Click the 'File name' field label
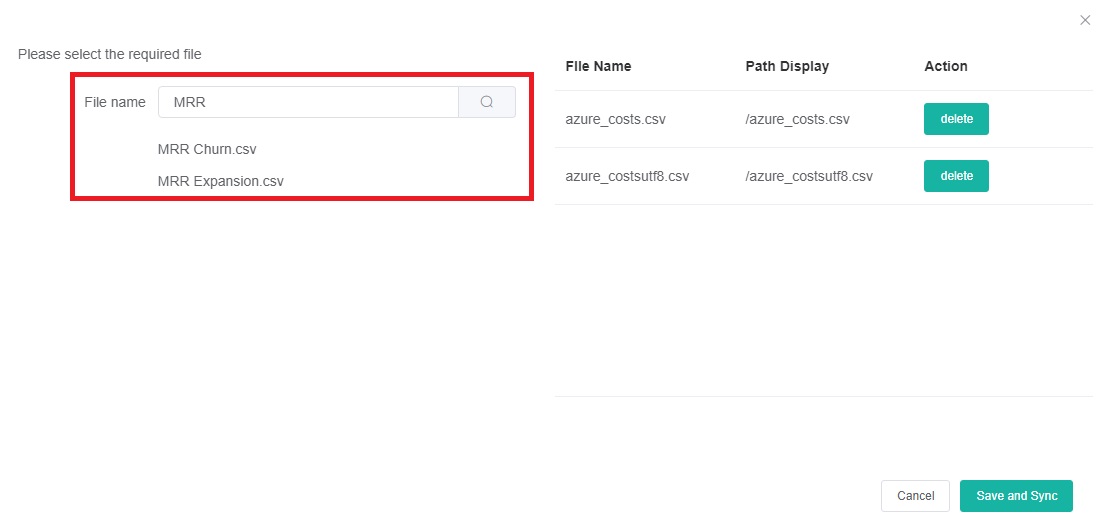Viewport: 1111px width, 530px height. 114,102
